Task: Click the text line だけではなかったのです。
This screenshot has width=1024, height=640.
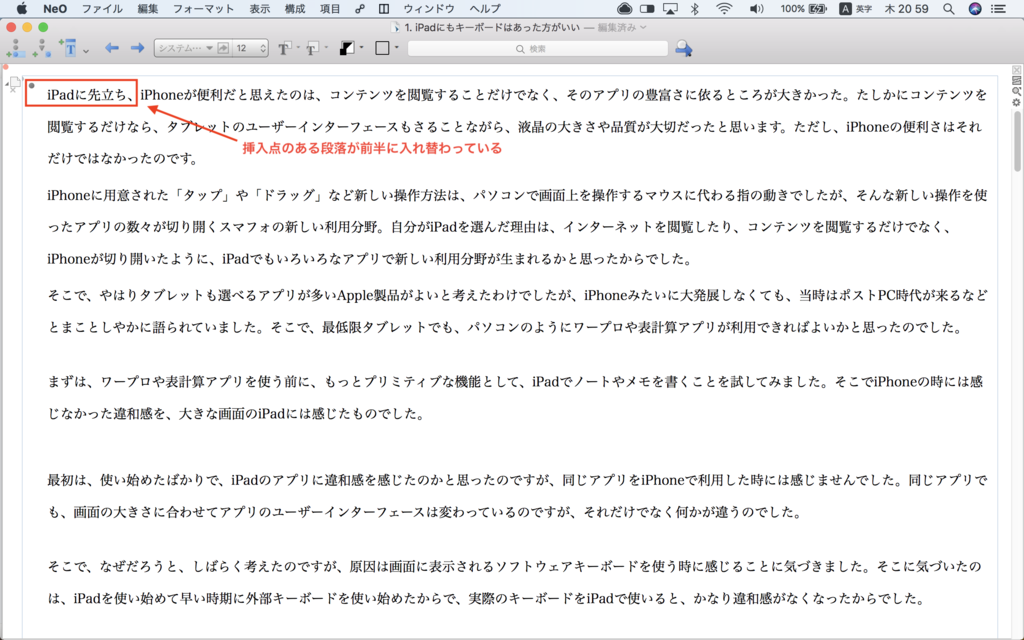Action: [x=122, y=158]
